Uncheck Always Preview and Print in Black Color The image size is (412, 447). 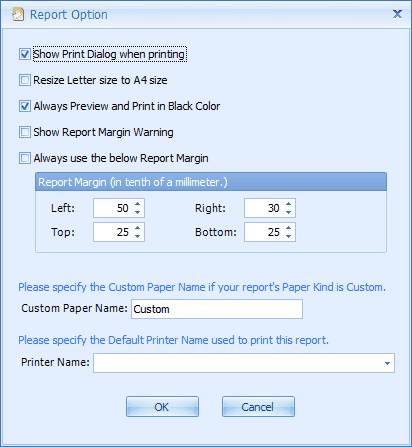click(x=25, y=106)
